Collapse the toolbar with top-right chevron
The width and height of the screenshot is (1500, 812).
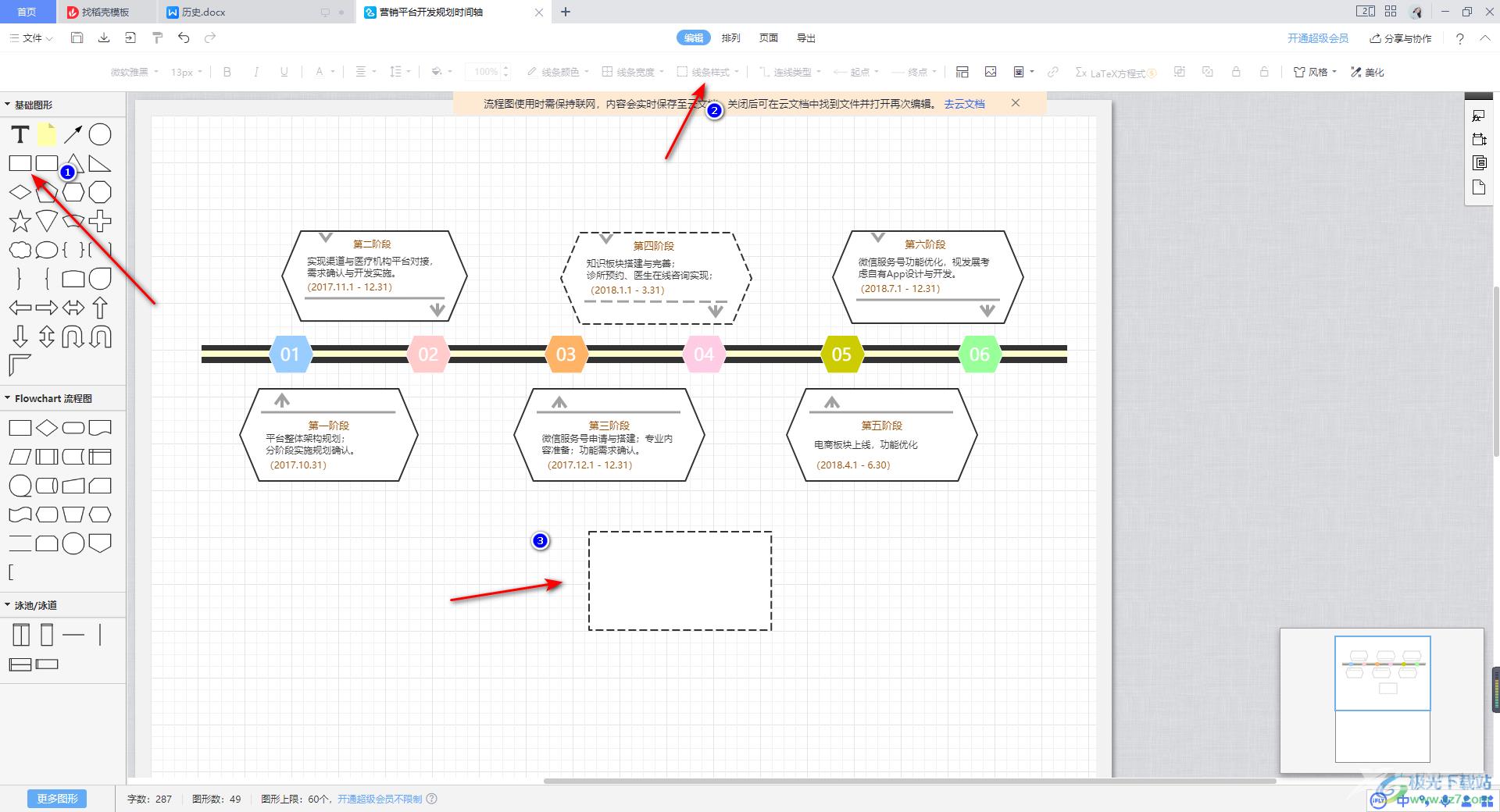click(1485, 38)
